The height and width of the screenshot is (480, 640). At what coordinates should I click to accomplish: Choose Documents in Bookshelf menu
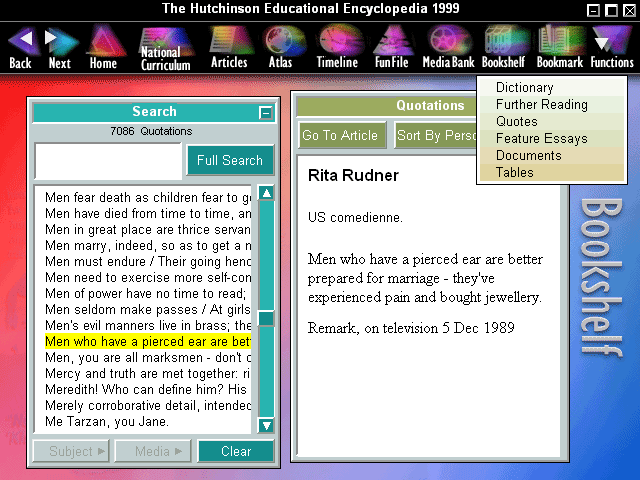[552, 156]
